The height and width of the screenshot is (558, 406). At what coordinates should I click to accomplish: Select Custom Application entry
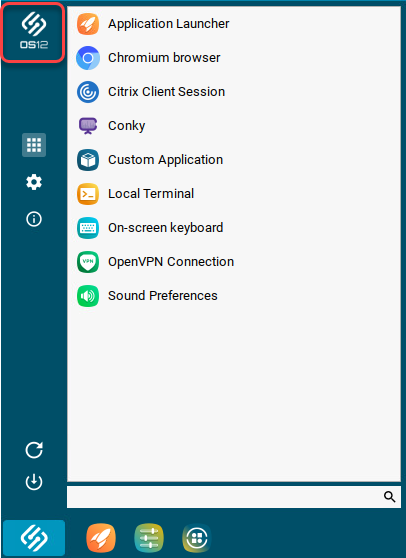click(x=233, y=160)
